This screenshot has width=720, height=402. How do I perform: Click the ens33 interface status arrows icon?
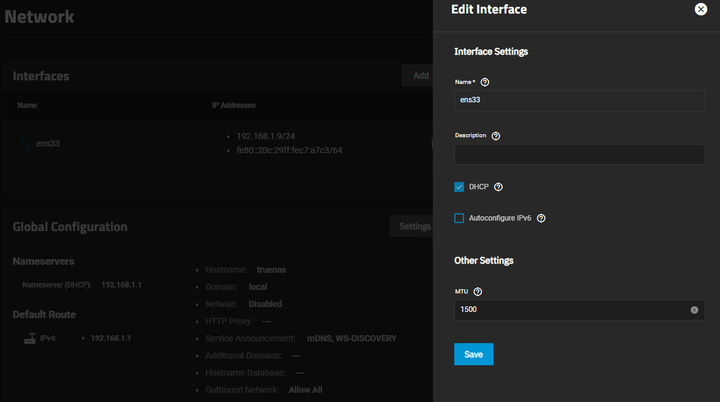pyautogui.click(x=25, y=143)
